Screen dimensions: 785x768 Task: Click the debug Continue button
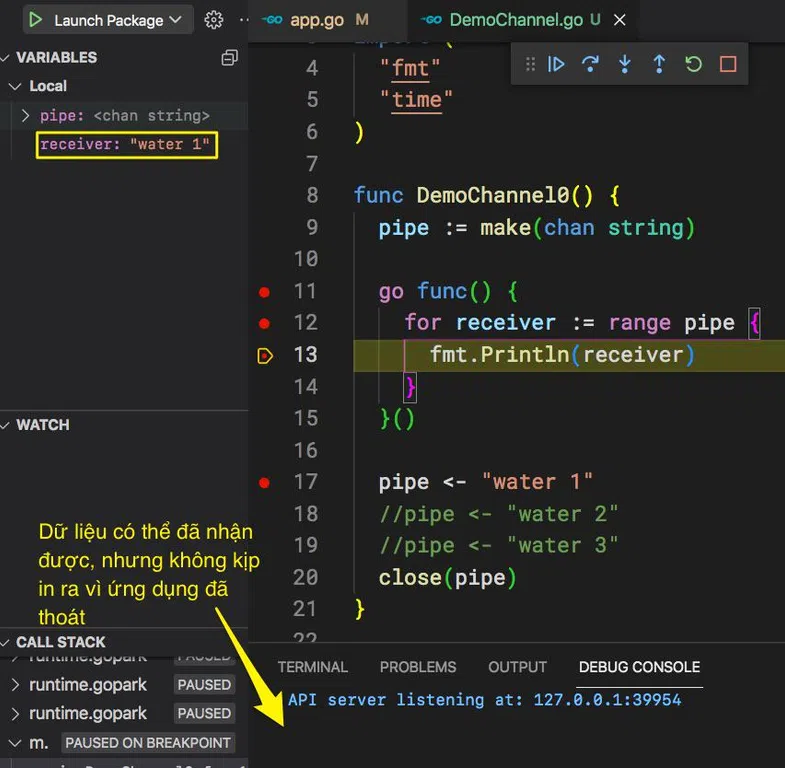click(x=557, y=64)
